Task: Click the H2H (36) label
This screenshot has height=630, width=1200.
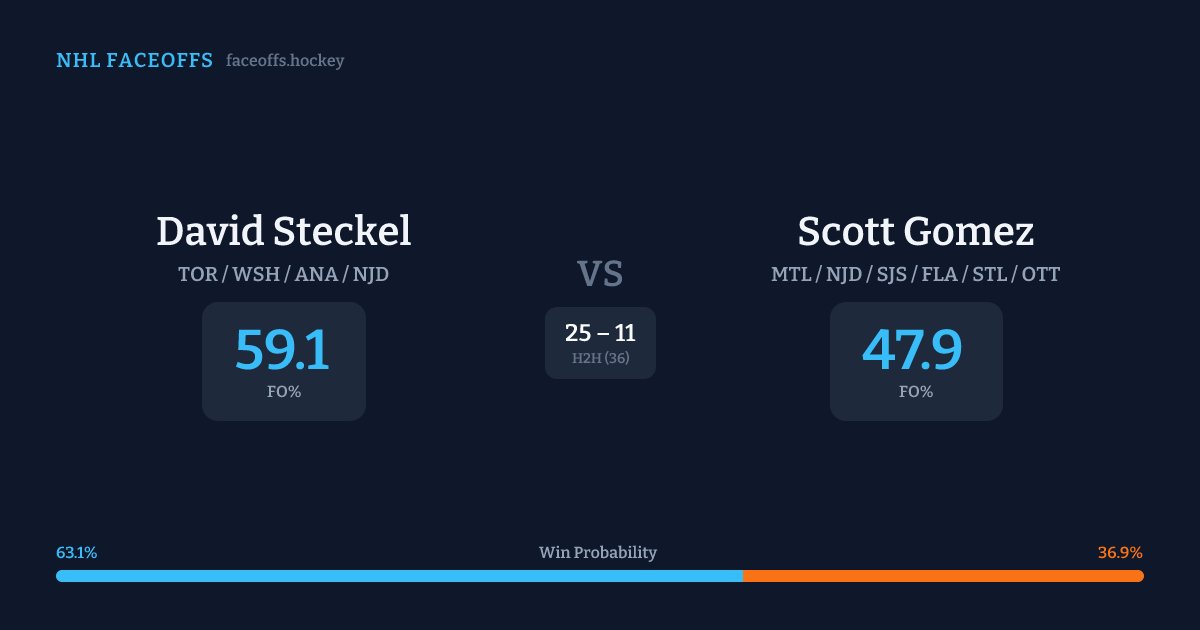Action: 600,358
